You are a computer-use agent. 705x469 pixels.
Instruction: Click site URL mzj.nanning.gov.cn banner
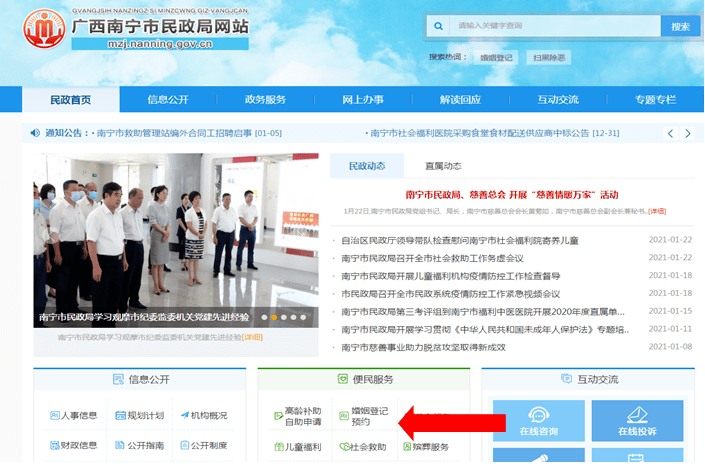[160, 44]
